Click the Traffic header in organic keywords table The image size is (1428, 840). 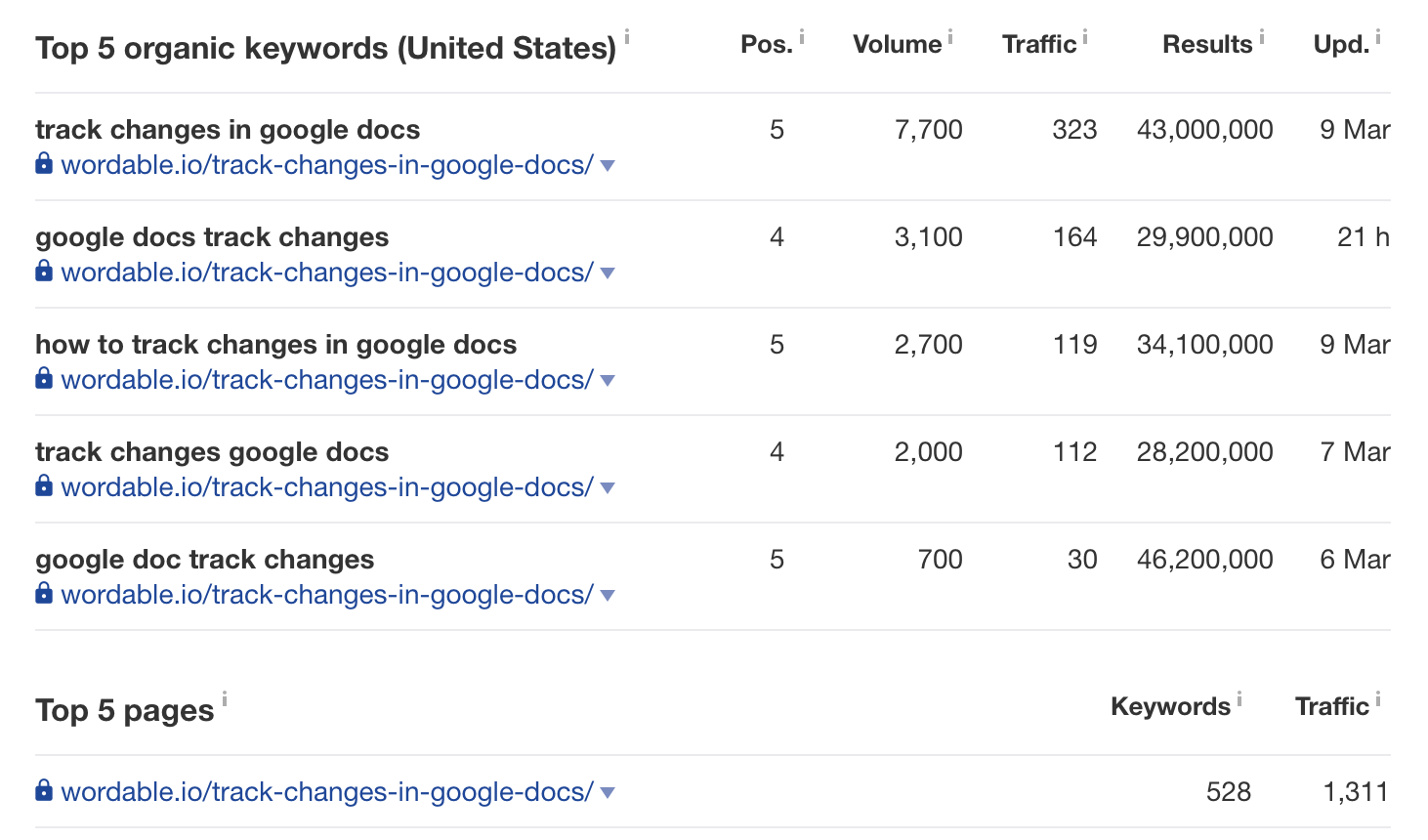click(1038, 45)
